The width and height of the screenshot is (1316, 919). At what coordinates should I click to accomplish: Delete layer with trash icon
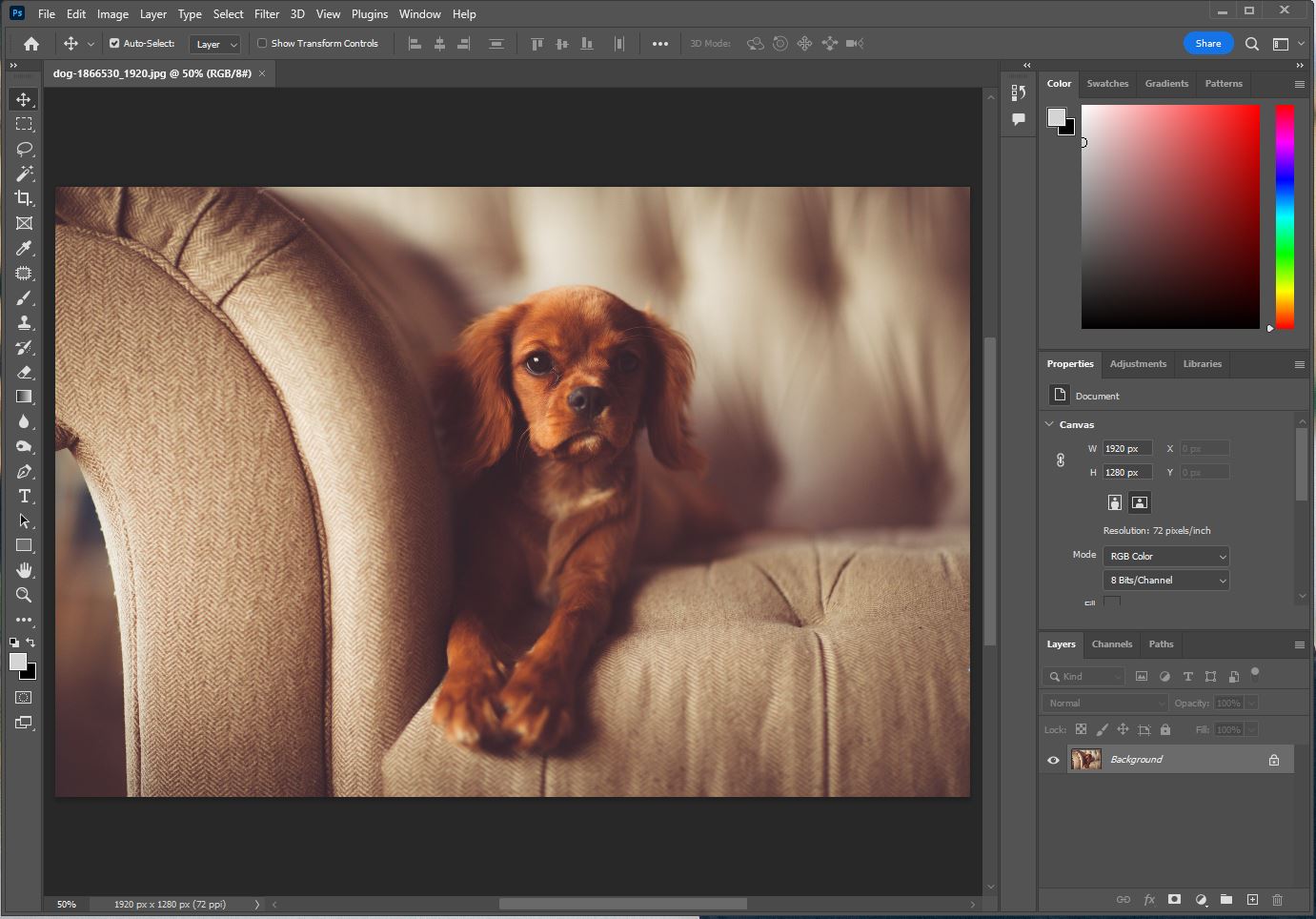click(x=1278, y=899)
